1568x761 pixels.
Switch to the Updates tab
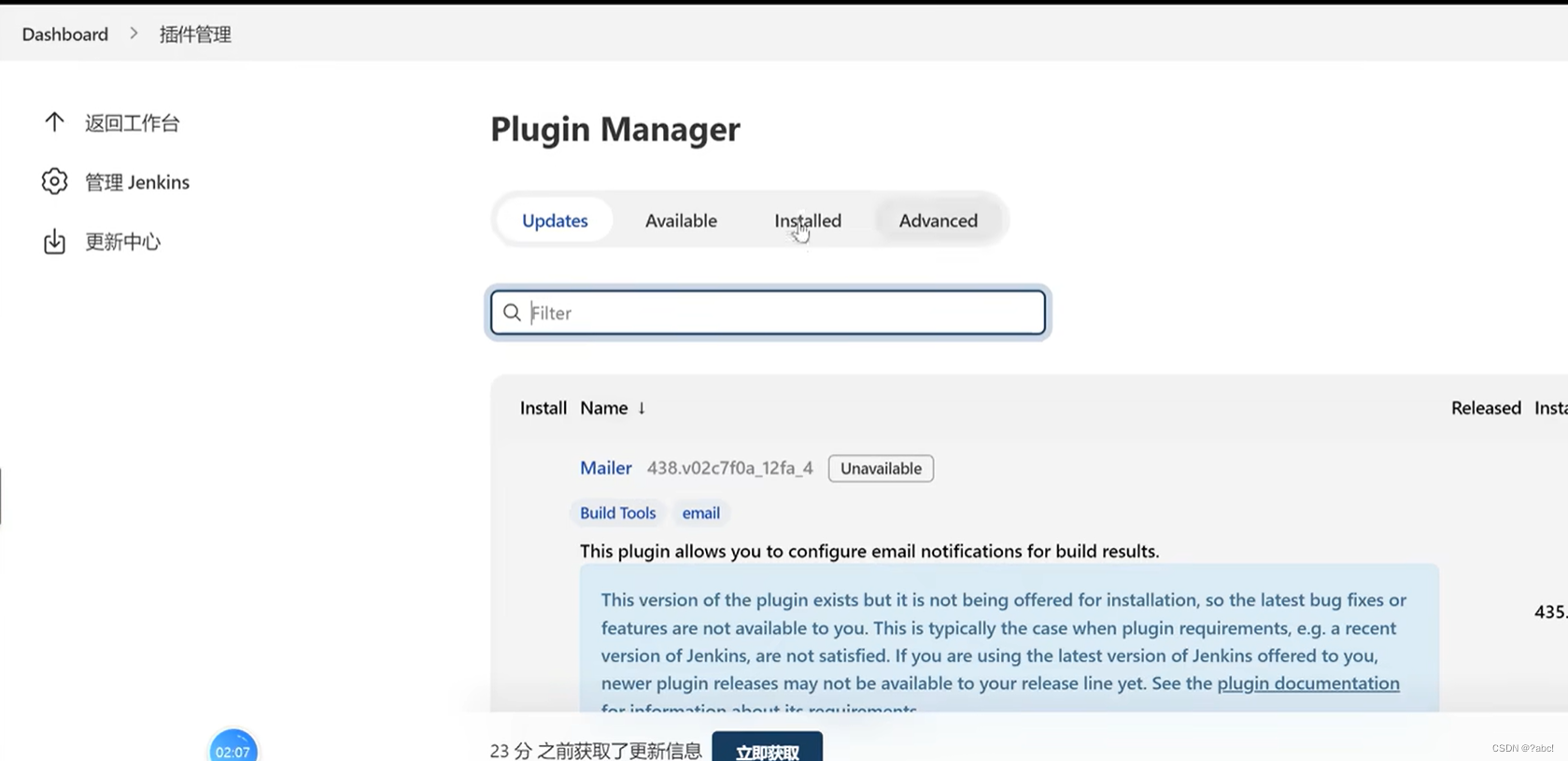(x=555, y=220)
